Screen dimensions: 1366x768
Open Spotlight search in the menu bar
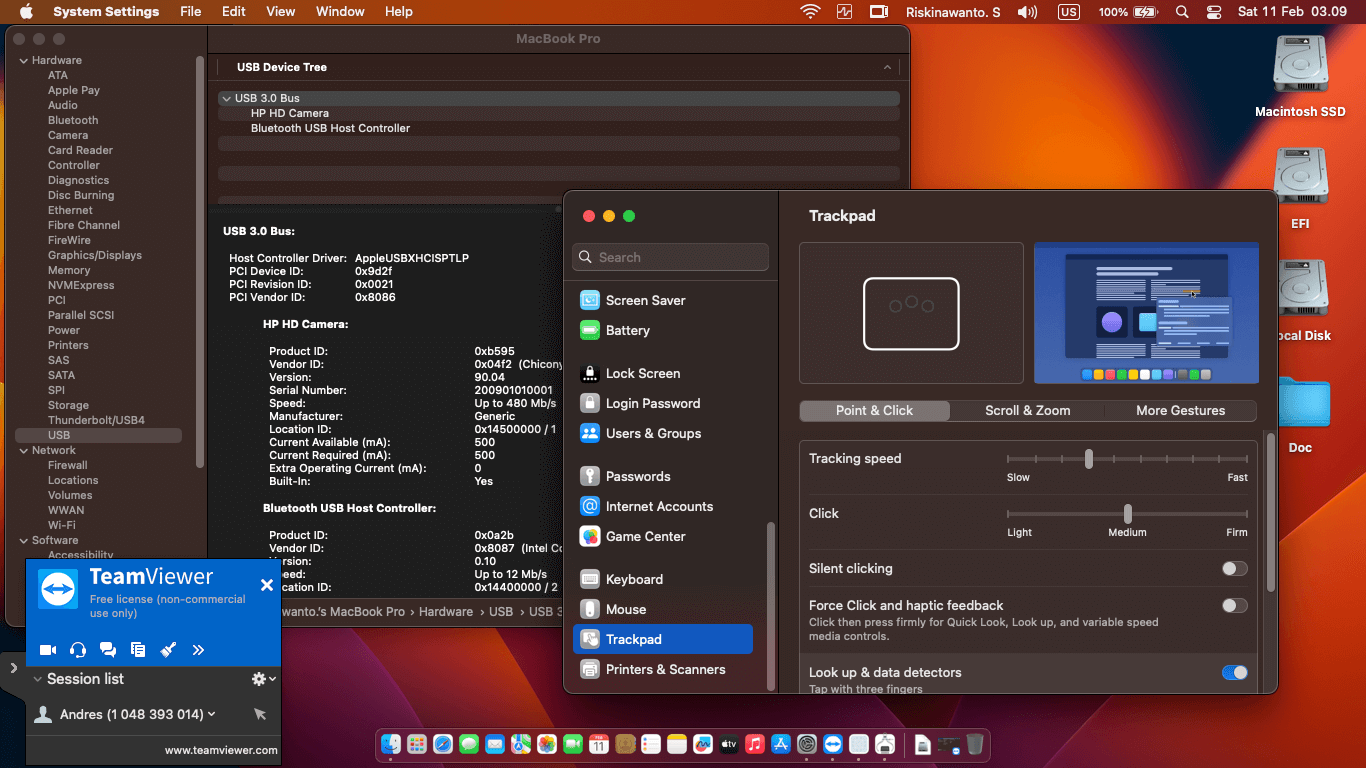tap(1182, 12)
